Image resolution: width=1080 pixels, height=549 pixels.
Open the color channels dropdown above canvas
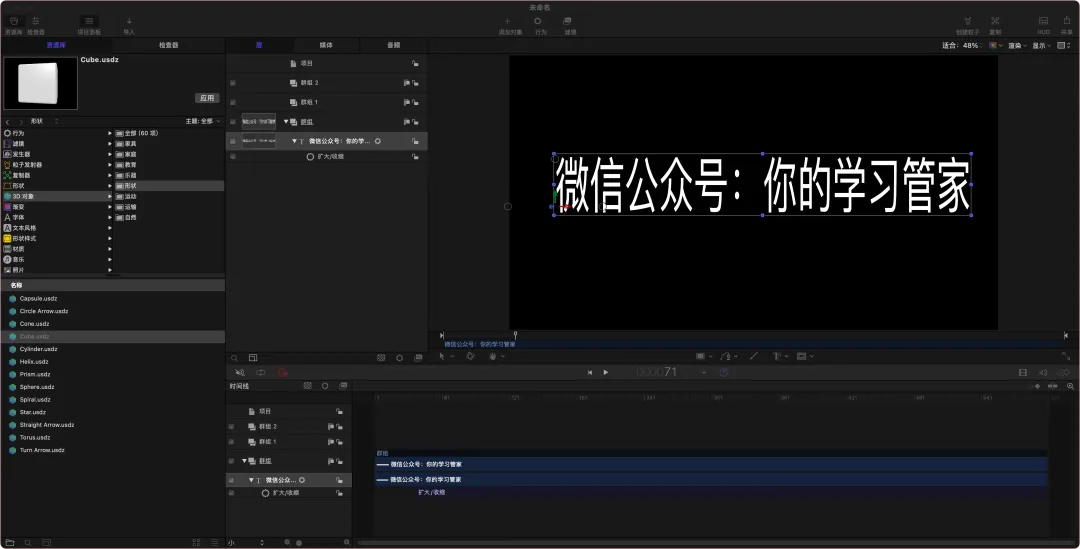995,45
